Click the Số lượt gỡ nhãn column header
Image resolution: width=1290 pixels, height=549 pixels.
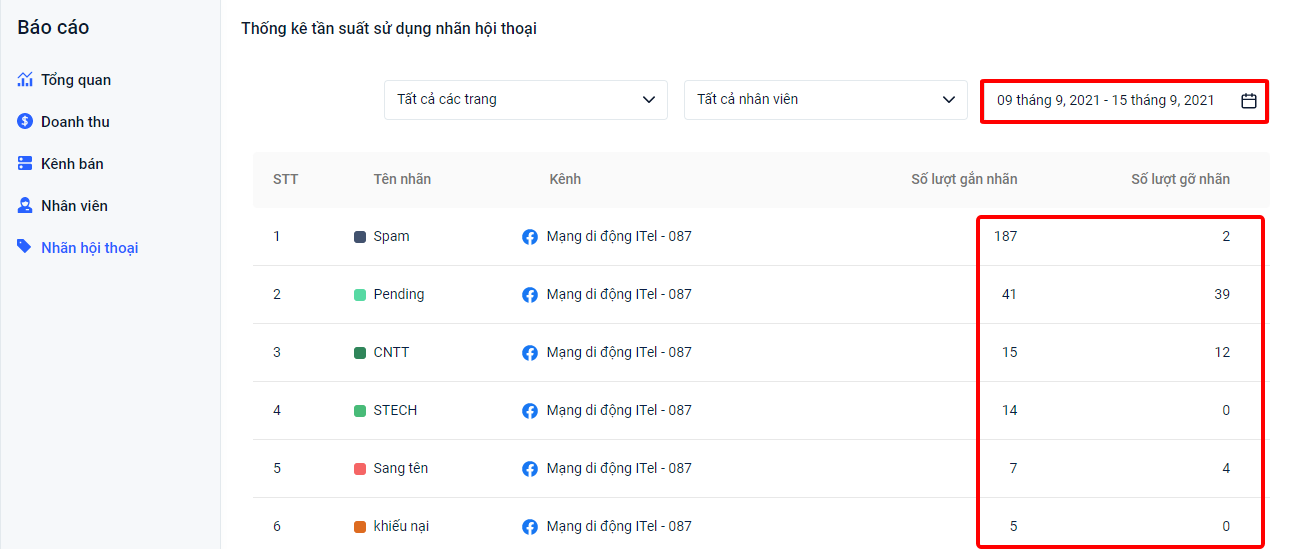click(x=1180, y=180)
